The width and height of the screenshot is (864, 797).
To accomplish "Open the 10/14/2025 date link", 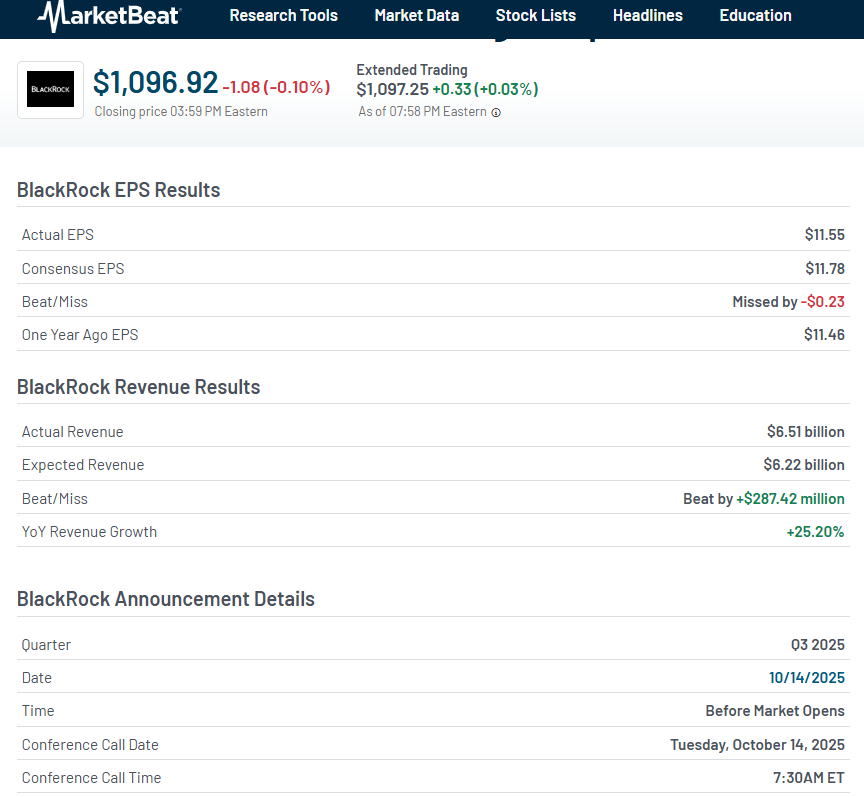I will [807, 677].
